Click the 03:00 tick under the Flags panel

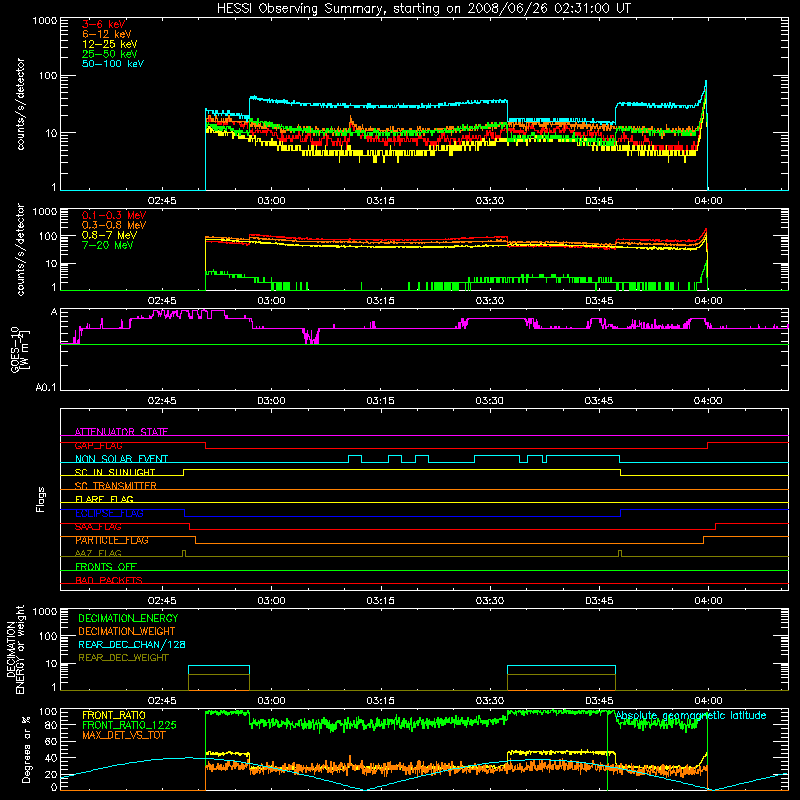click(x=271, y=601)
